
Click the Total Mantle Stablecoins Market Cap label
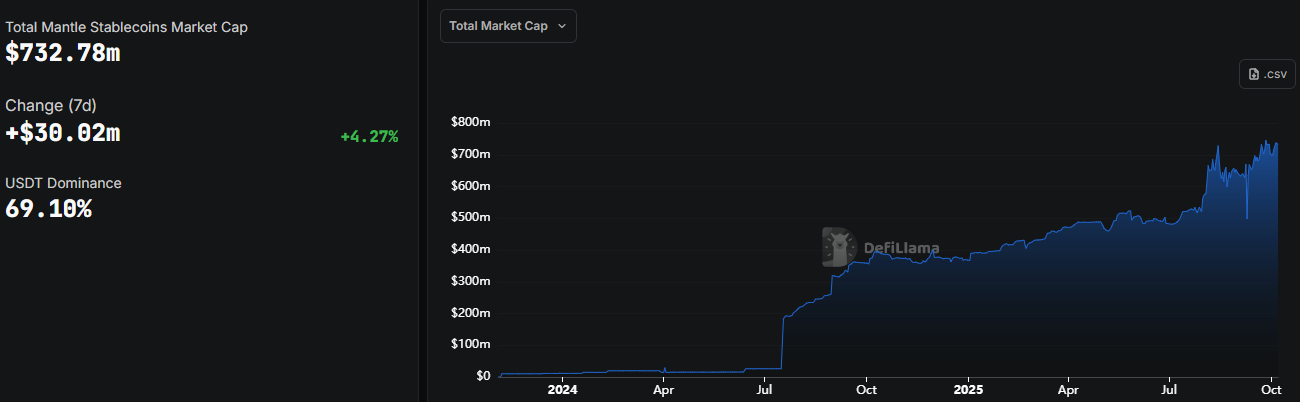coord(126,27)
